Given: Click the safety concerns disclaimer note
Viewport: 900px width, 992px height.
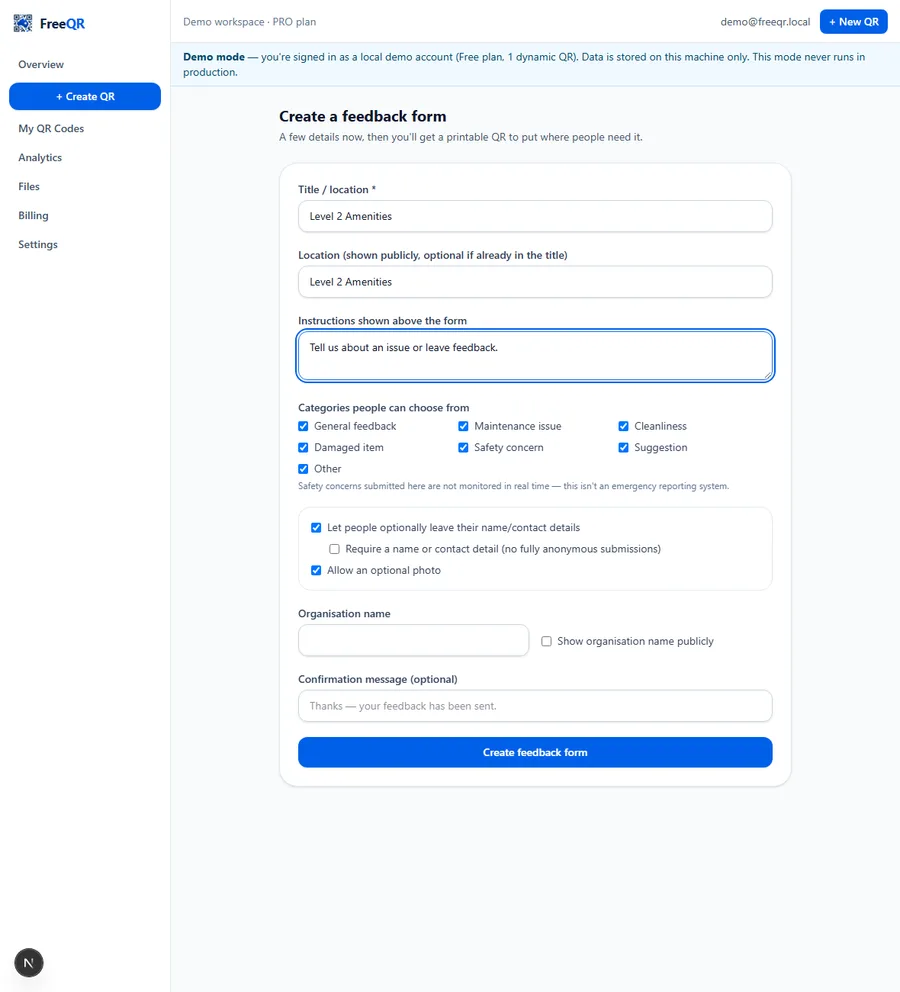Looking at the screenshot, I should 514,487.
